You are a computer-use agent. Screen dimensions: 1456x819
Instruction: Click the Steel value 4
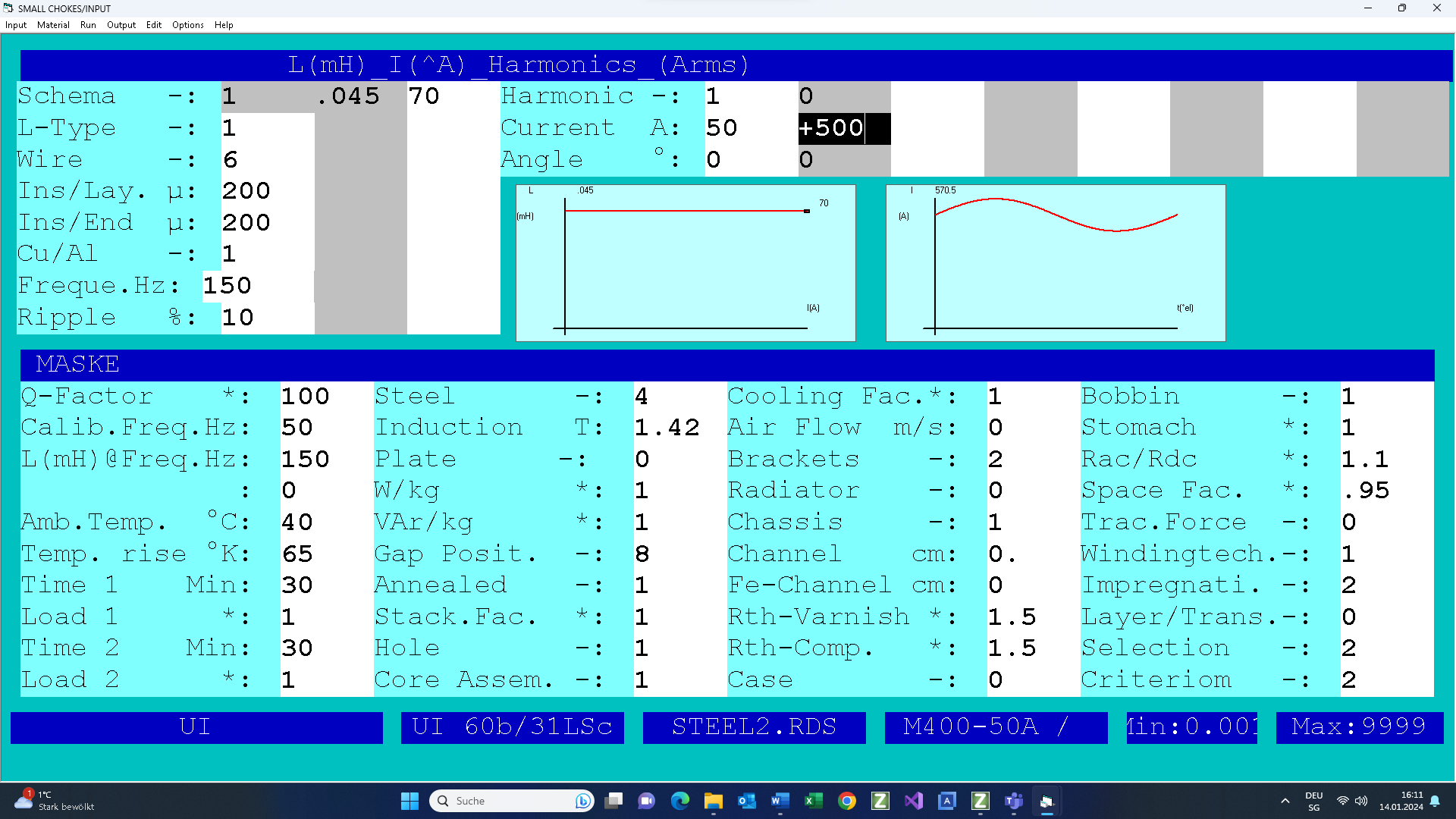pos(680,397)
